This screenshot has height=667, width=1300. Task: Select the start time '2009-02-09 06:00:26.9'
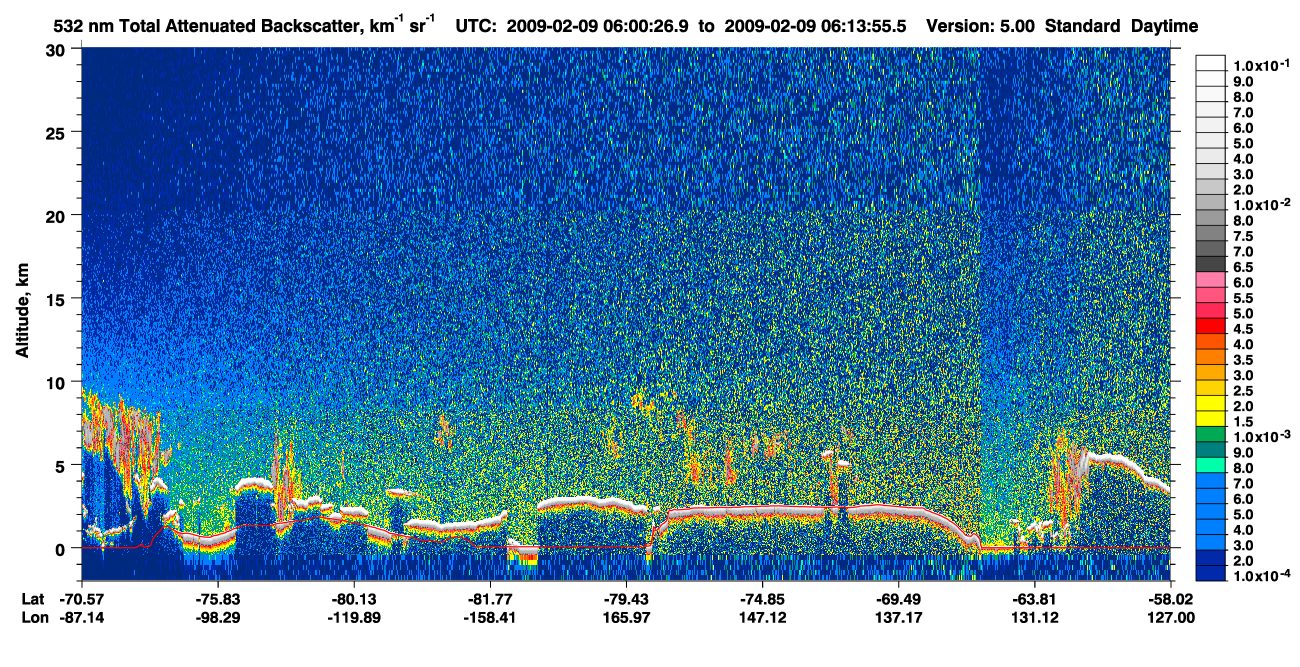coord(597,27)
